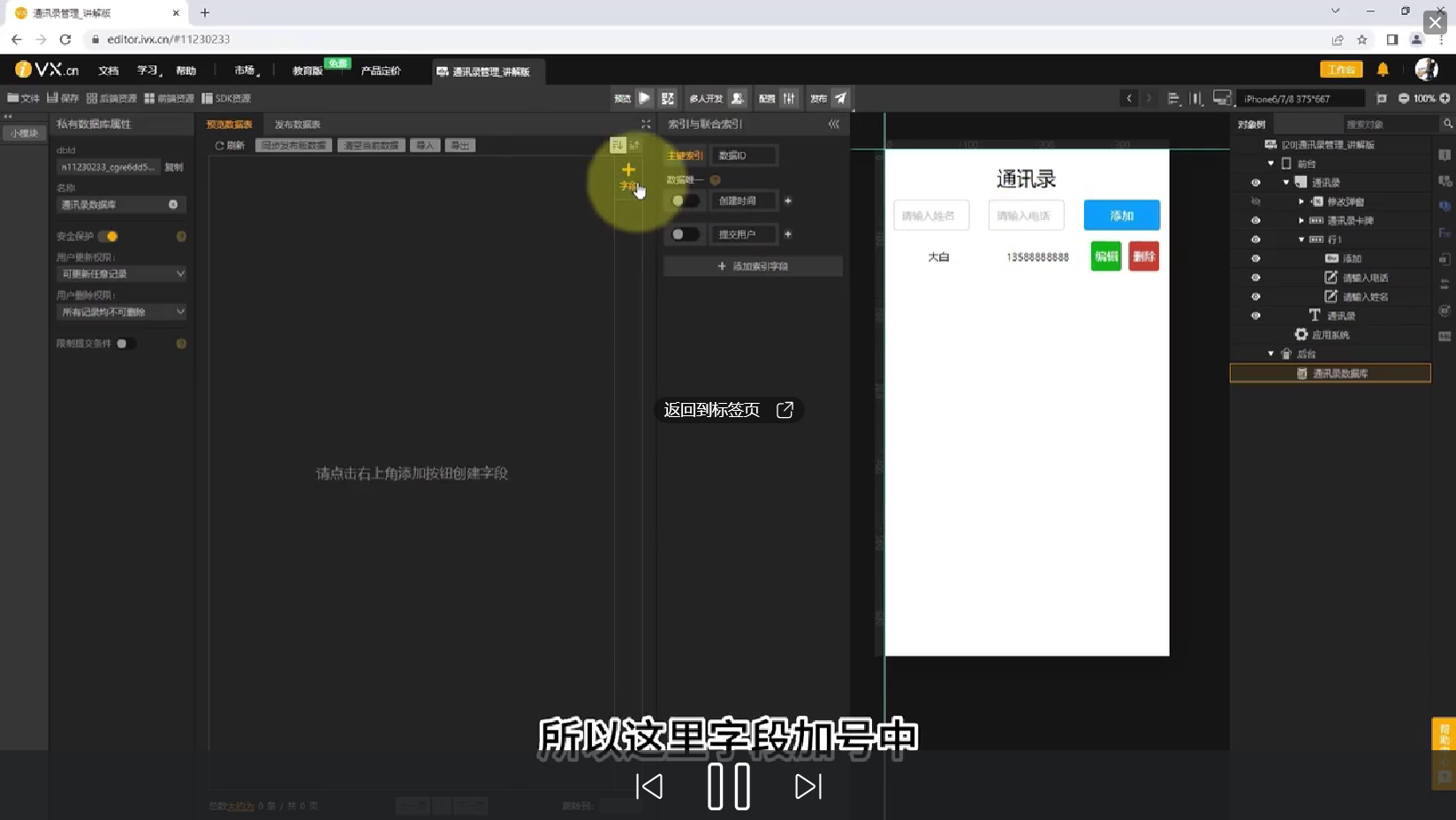Open the 市场 menu
The width and height of the screenshot is (1456, 820).
pyautogui.click(x=246, y=71)
